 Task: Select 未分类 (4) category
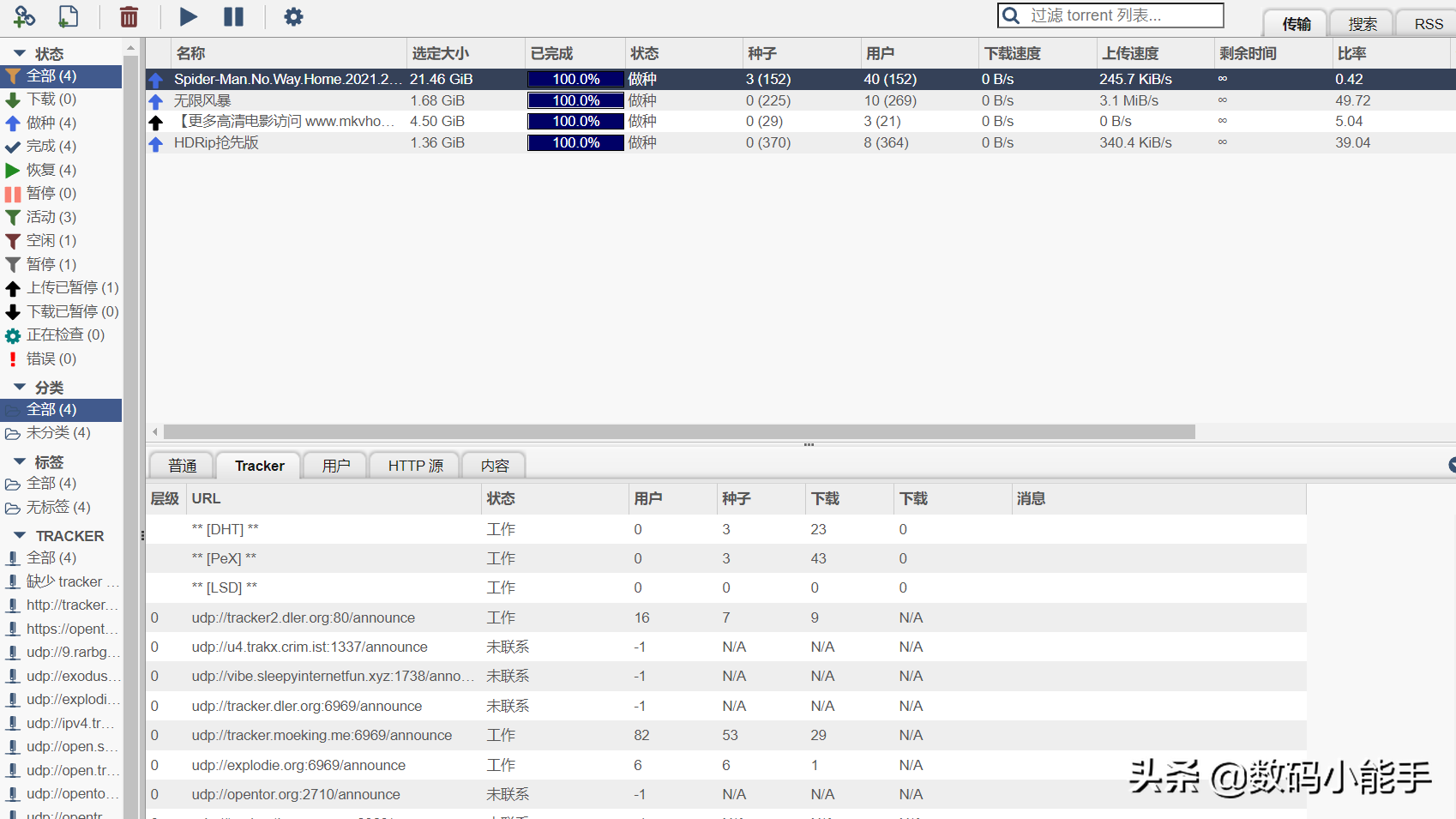(61, 433)
